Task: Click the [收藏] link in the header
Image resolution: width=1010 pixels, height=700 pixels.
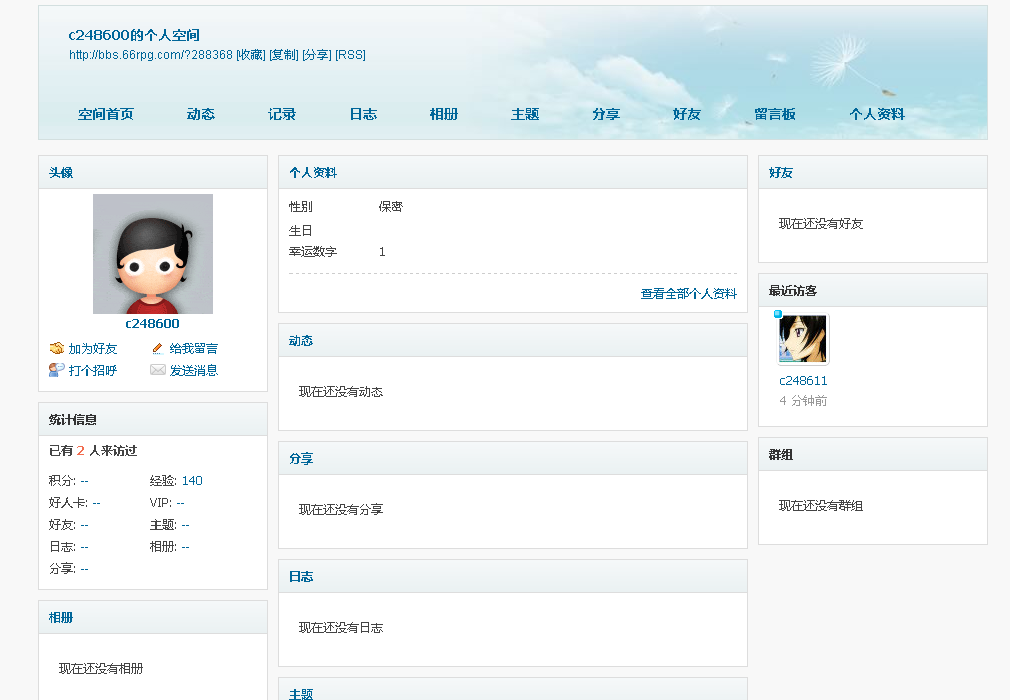Action: point(251,55)
